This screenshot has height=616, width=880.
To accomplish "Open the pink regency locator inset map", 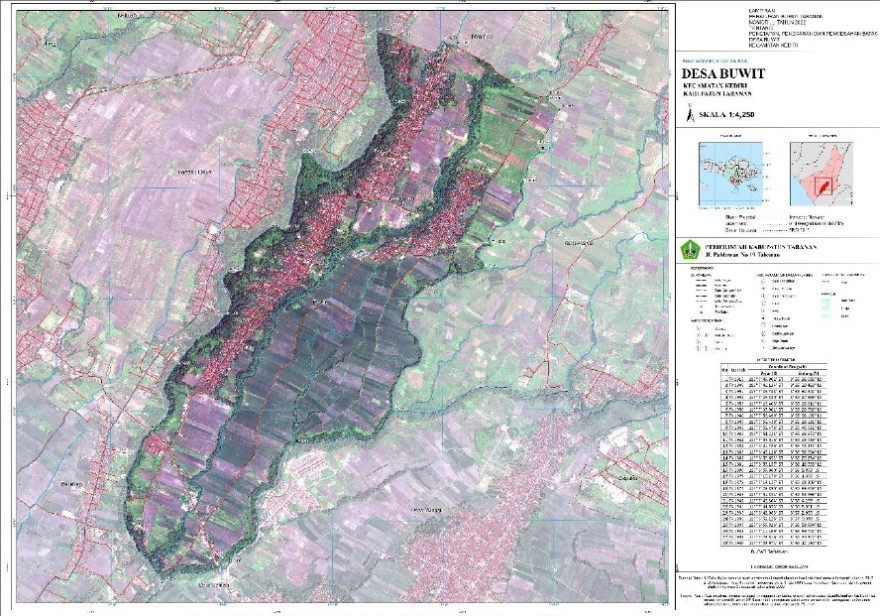I will (821, 173).
